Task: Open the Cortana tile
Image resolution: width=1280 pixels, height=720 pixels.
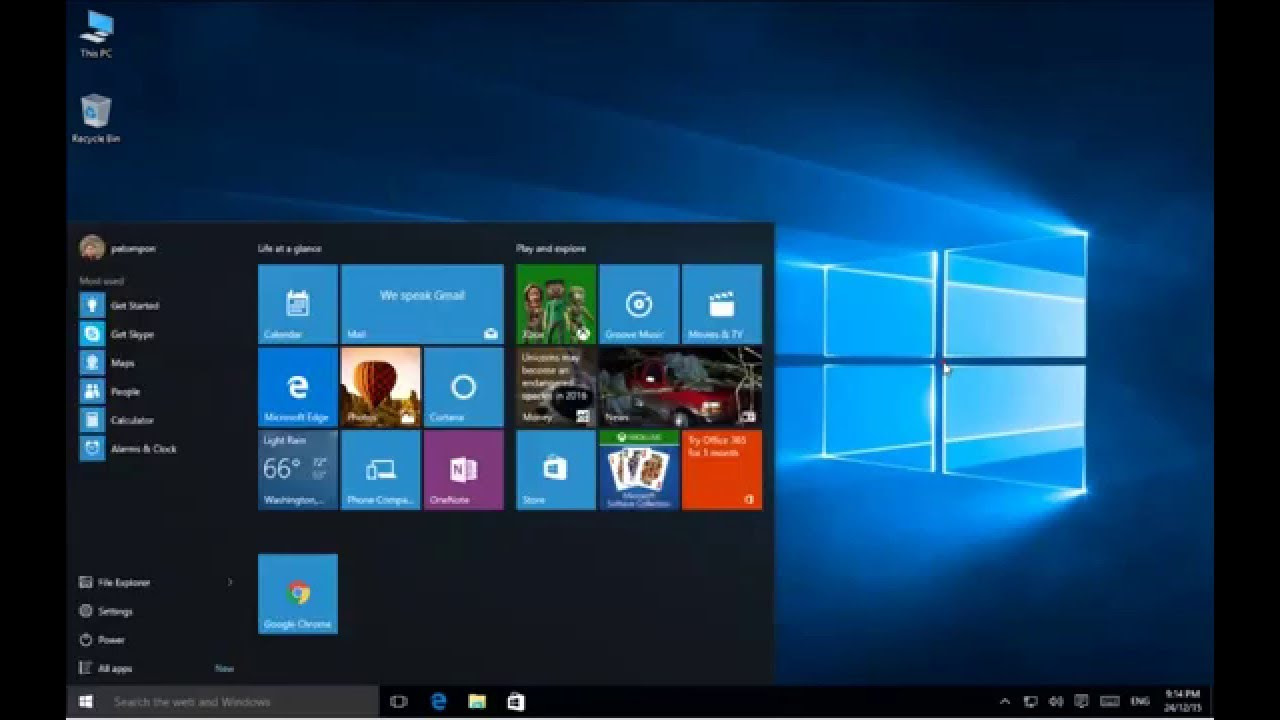Action: 464,387
